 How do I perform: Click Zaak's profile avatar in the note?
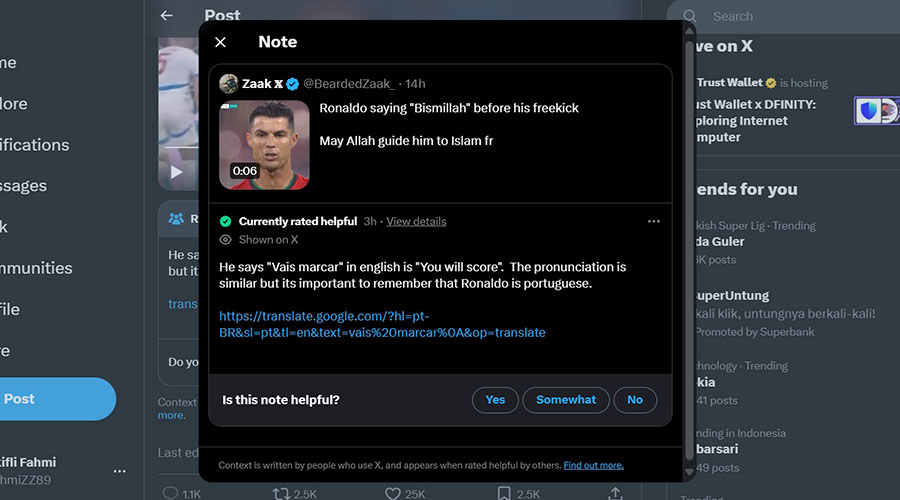[x=229, y=83]
